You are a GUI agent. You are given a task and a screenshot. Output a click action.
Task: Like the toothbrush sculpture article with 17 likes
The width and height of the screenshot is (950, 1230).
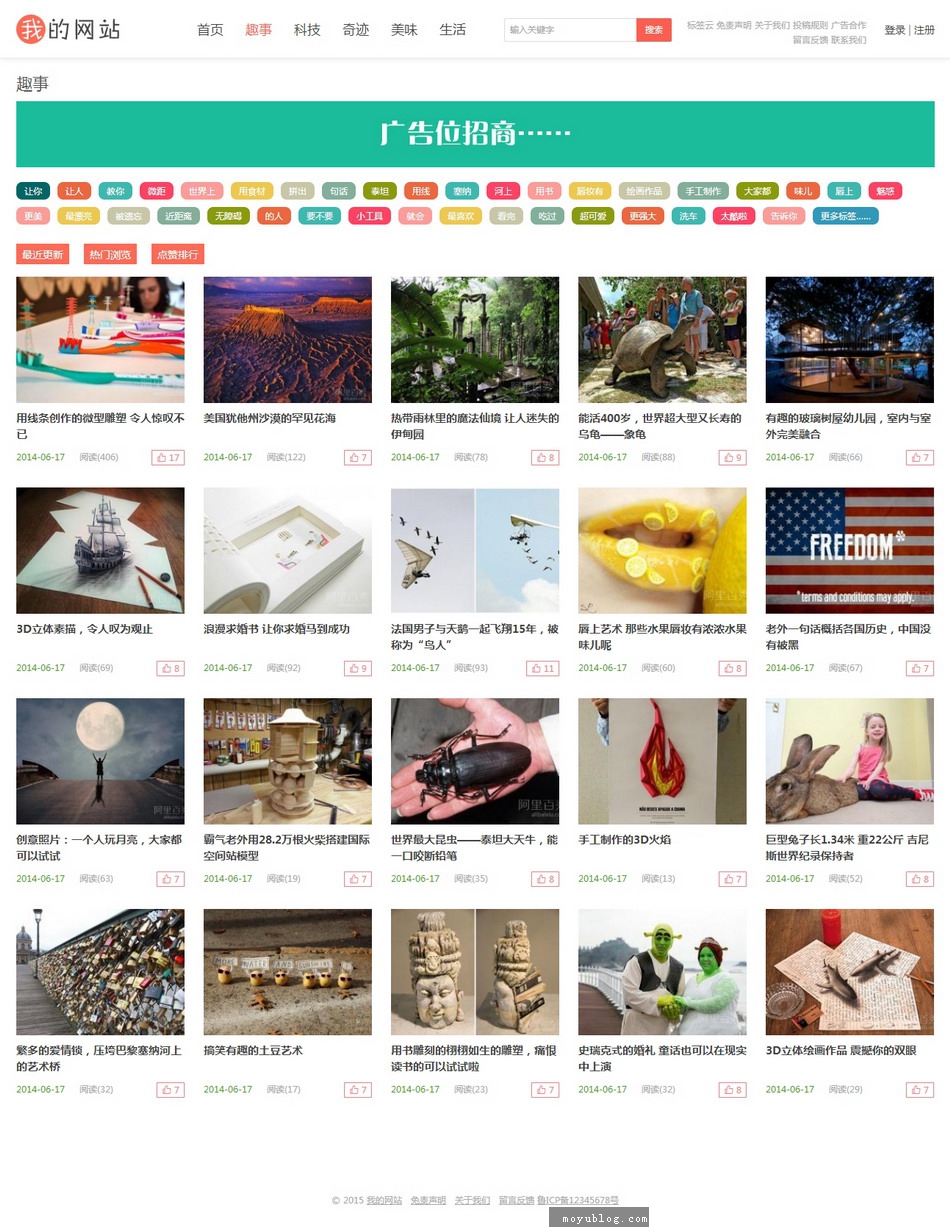coord(168,458)
